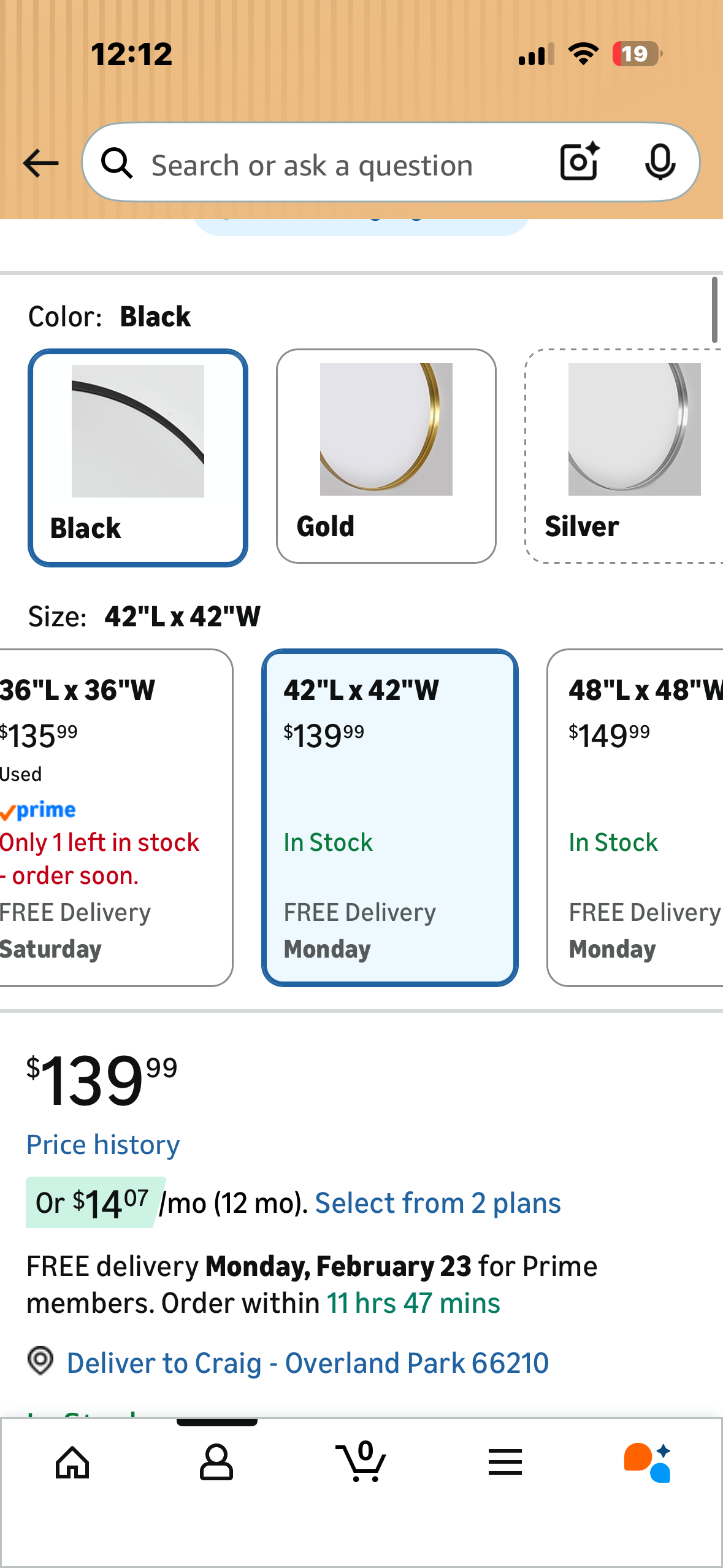Viewport: 723px width, 1568px height.
Task: Tap the location pin icon
Action: coord(40,1361)
